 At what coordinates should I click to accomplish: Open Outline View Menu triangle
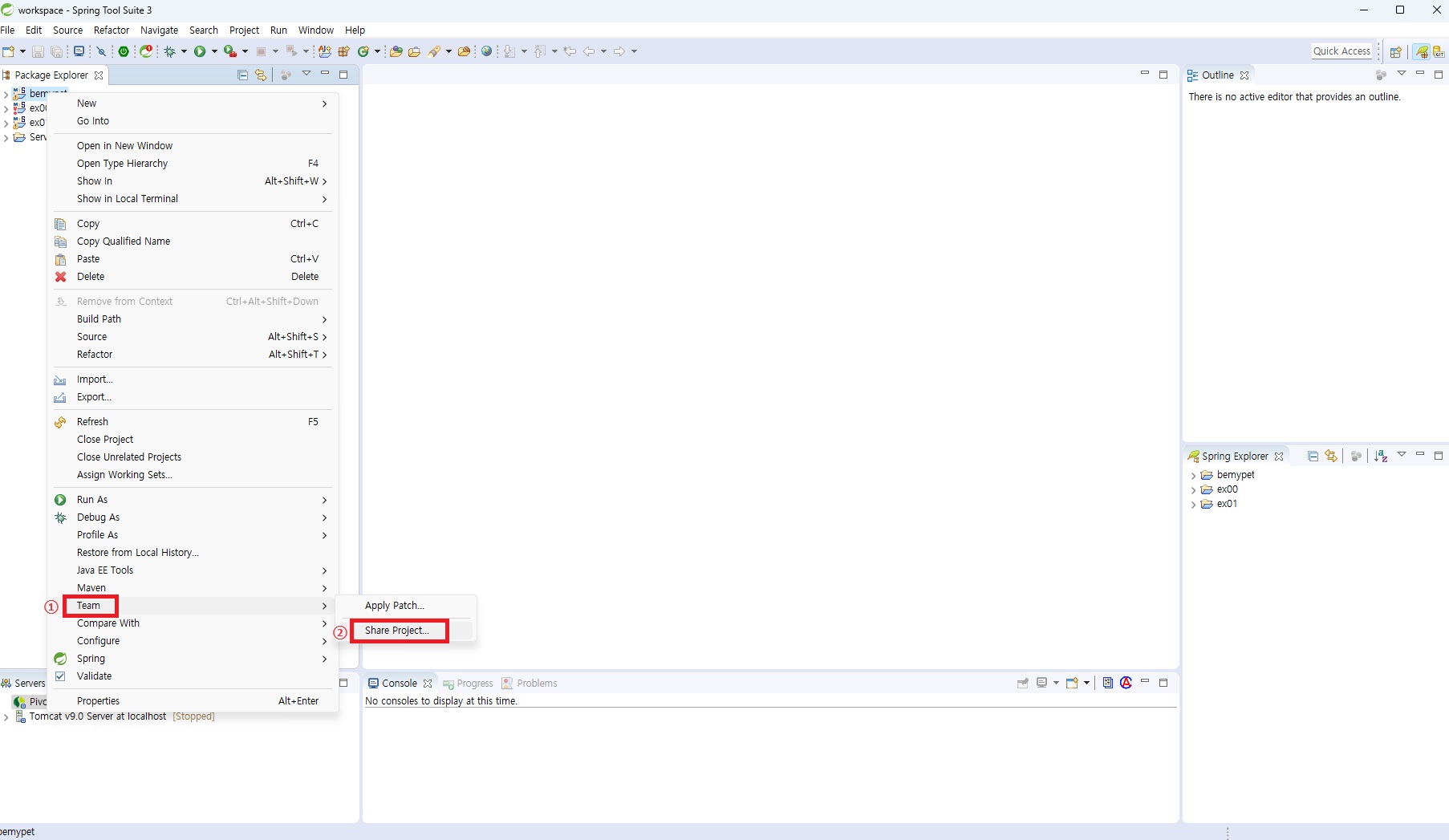coord(1402,74)
